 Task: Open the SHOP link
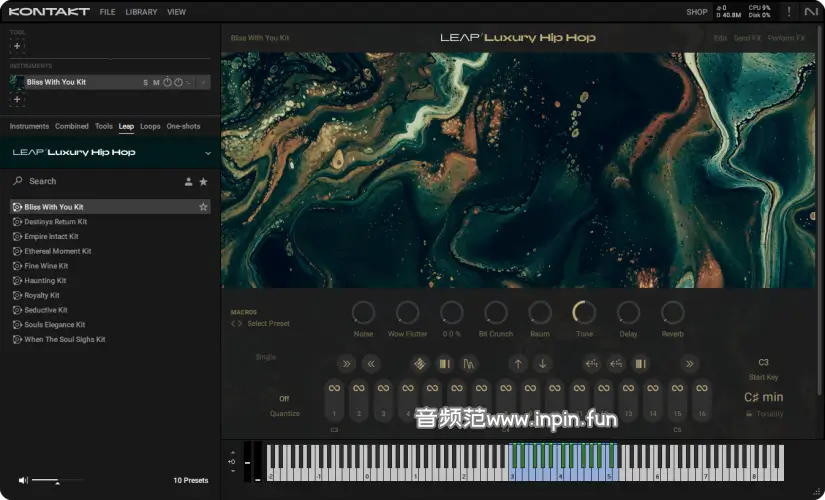click(696, 12)
